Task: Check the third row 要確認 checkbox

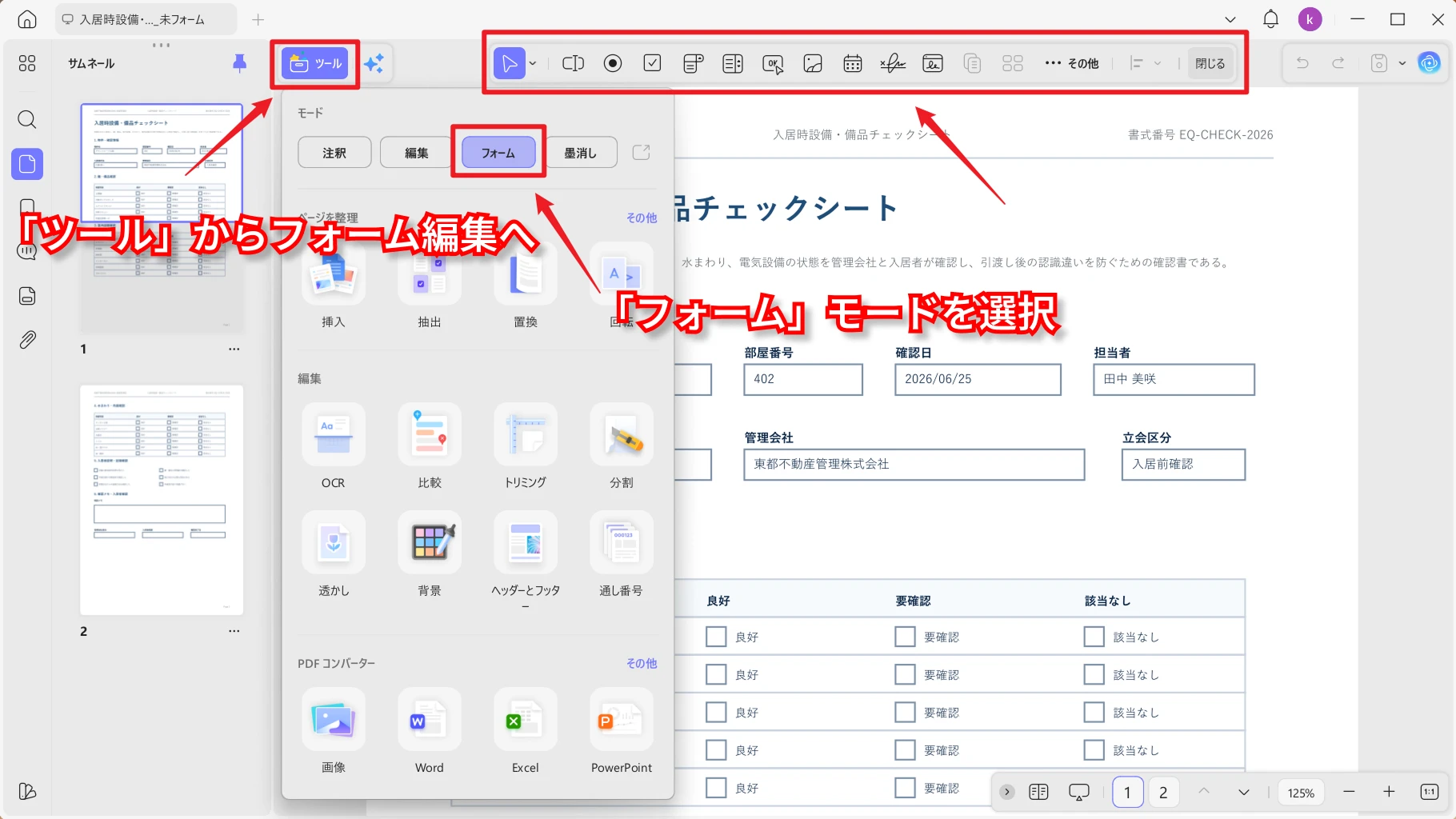Action: [x=905, y=712]
